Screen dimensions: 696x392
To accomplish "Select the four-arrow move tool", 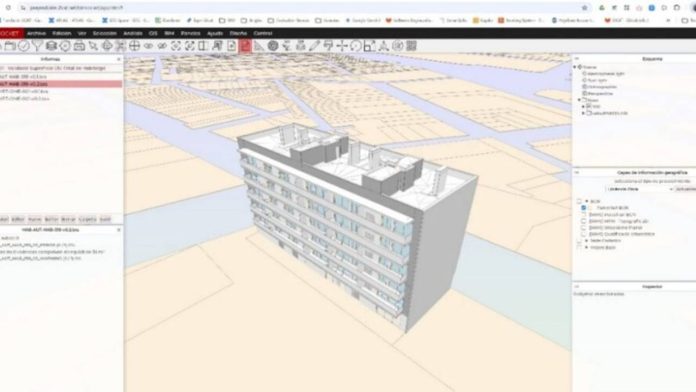I will pos(342,46).
